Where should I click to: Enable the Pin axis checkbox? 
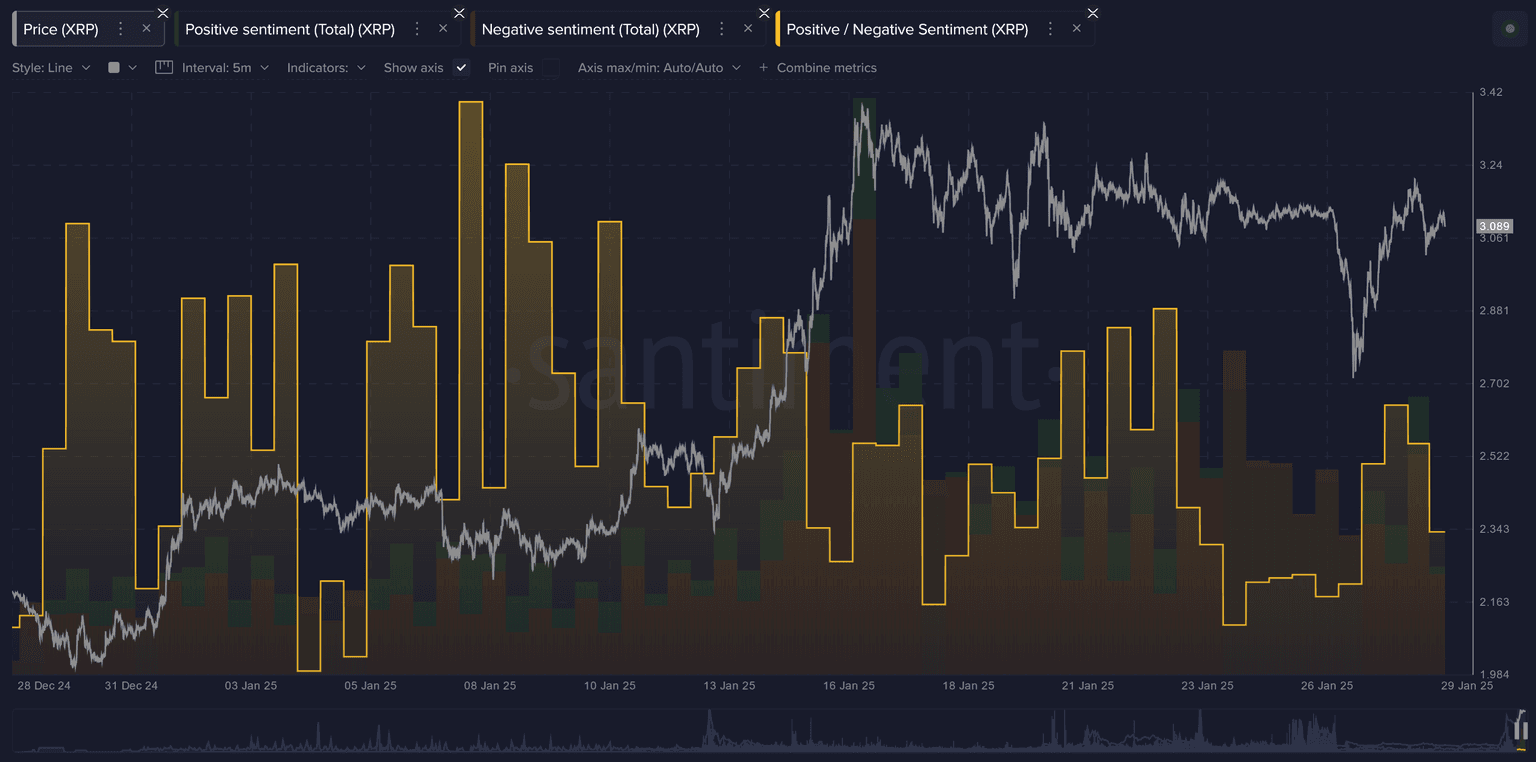tap(549, 68)
